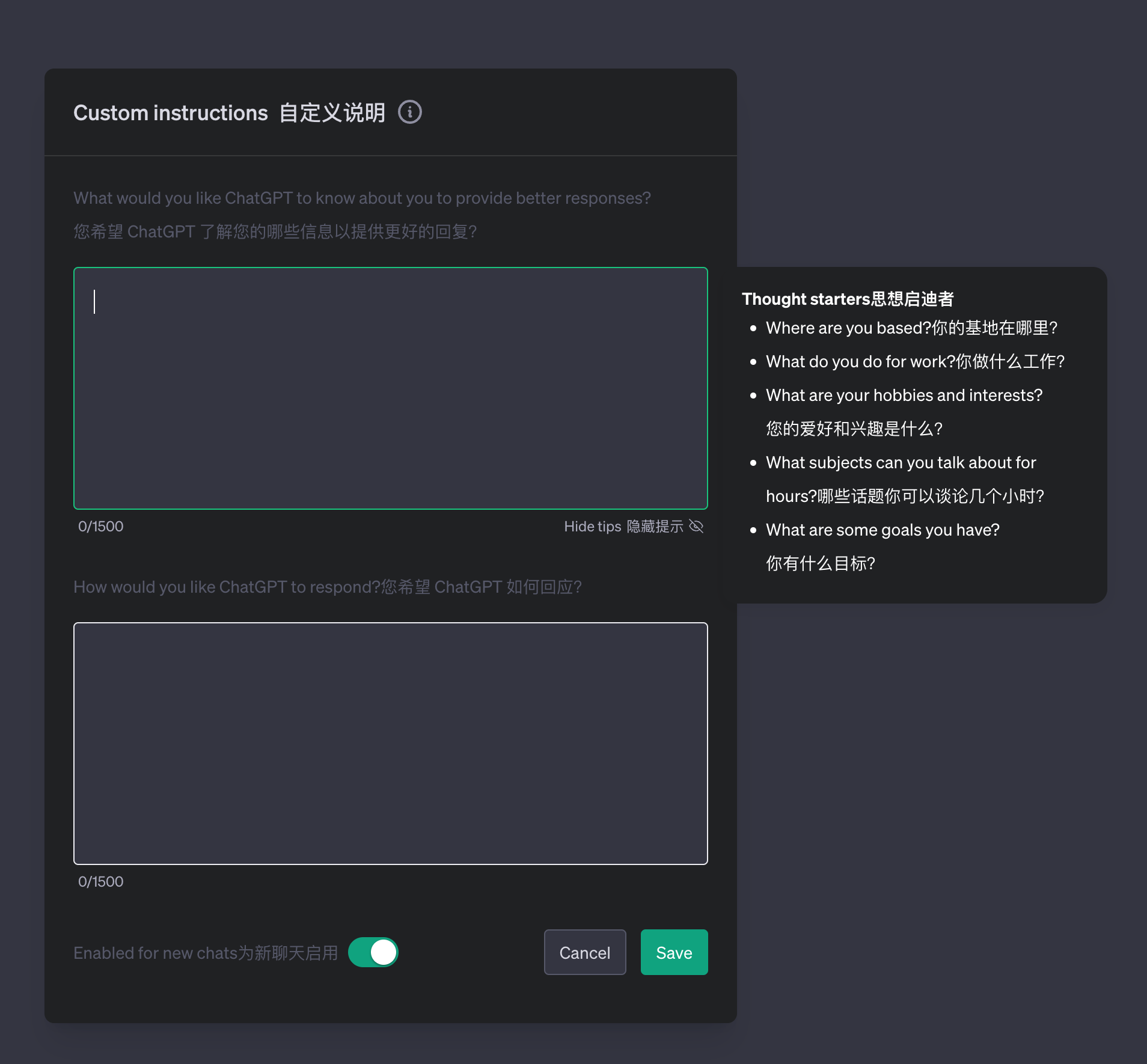The height and width of the screenshot is (1064, 1147).
Task: Save the custom instructions
Action: pyautogui.click(x=674, y=952)
